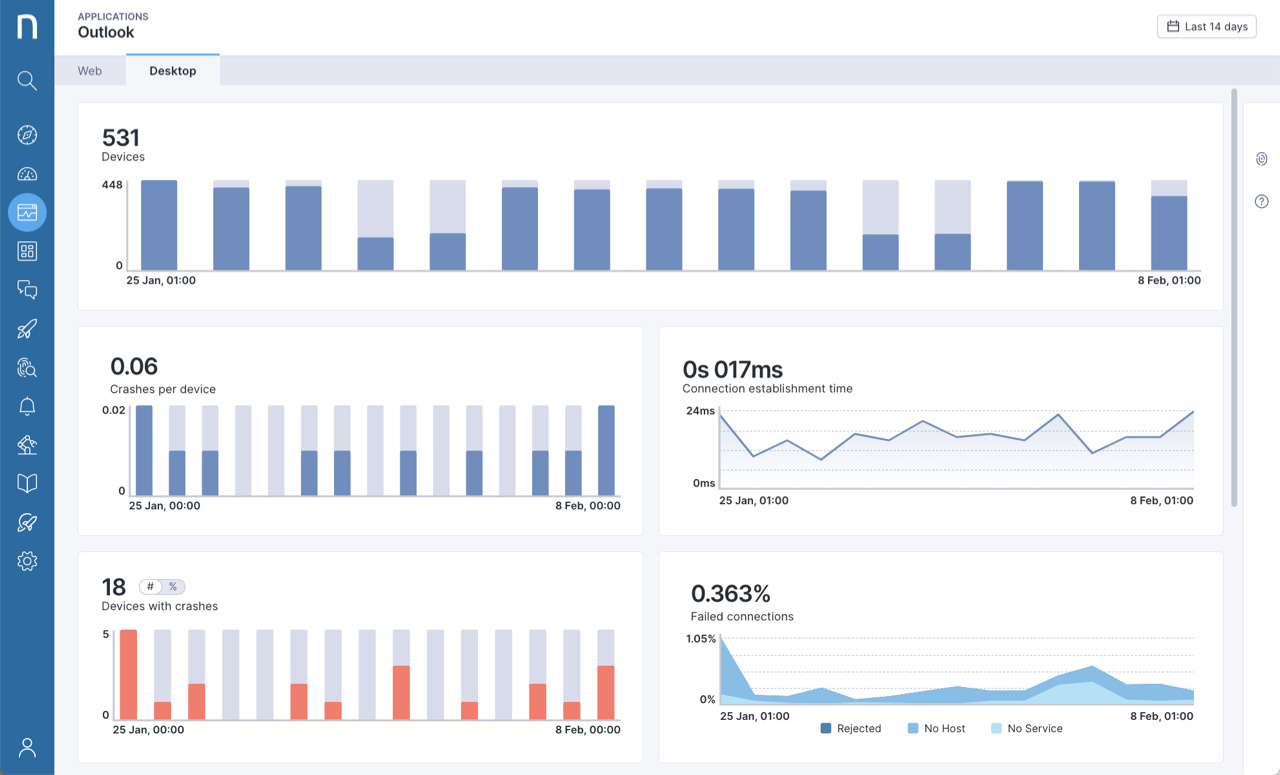The height and width of the screenshot is (775, 1280).
Task: Open the chat bubbles icon in the sidebar
Action: (x=27, y=289)
